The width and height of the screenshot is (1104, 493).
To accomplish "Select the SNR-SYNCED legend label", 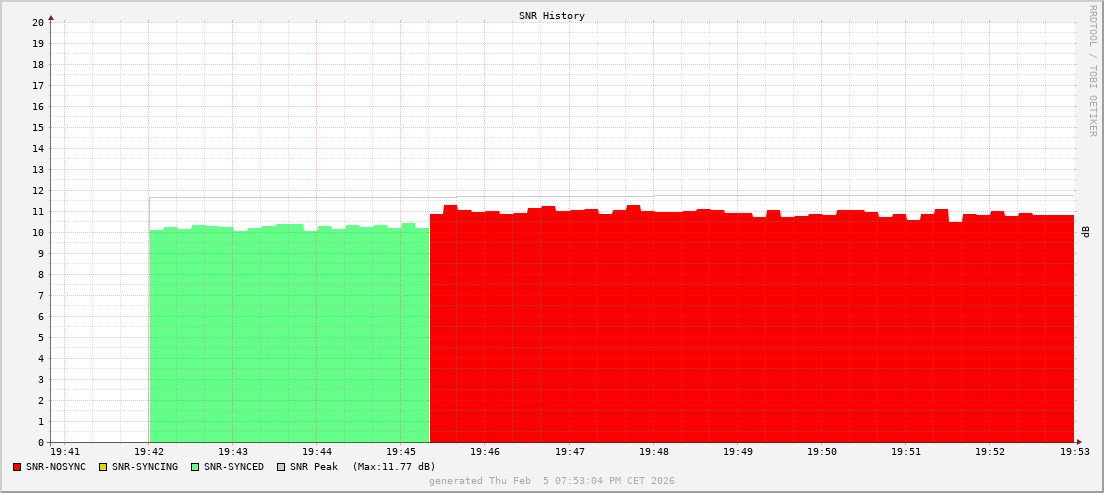I will 234,467.
